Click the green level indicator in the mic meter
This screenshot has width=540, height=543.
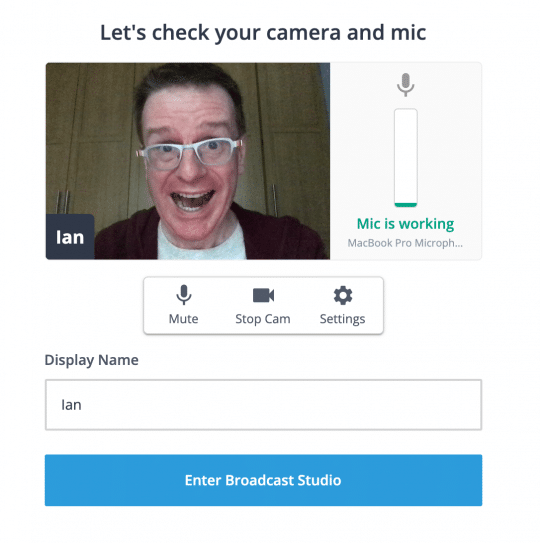click(x=406, y=205)
